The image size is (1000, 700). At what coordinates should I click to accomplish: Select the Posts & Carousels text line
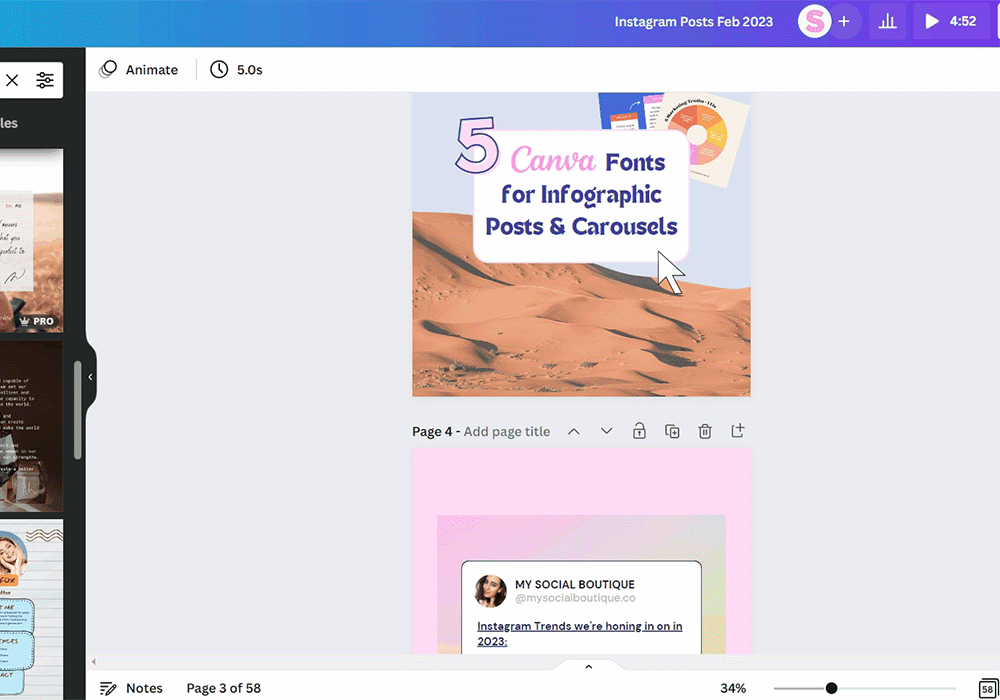point(581,226)
